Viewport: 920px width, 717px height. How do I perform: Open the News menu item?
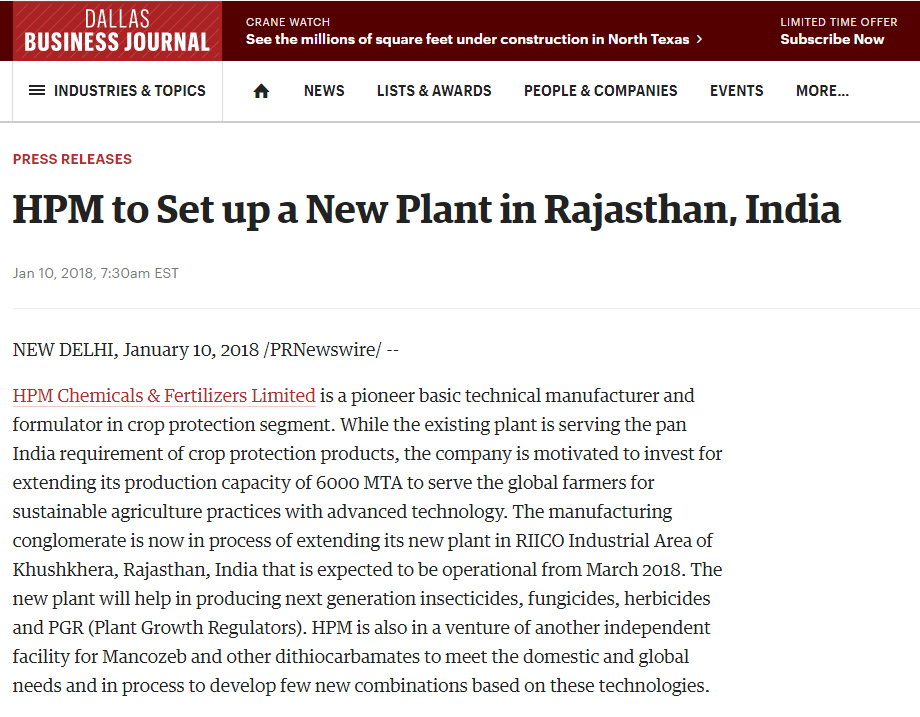[324, 91]
